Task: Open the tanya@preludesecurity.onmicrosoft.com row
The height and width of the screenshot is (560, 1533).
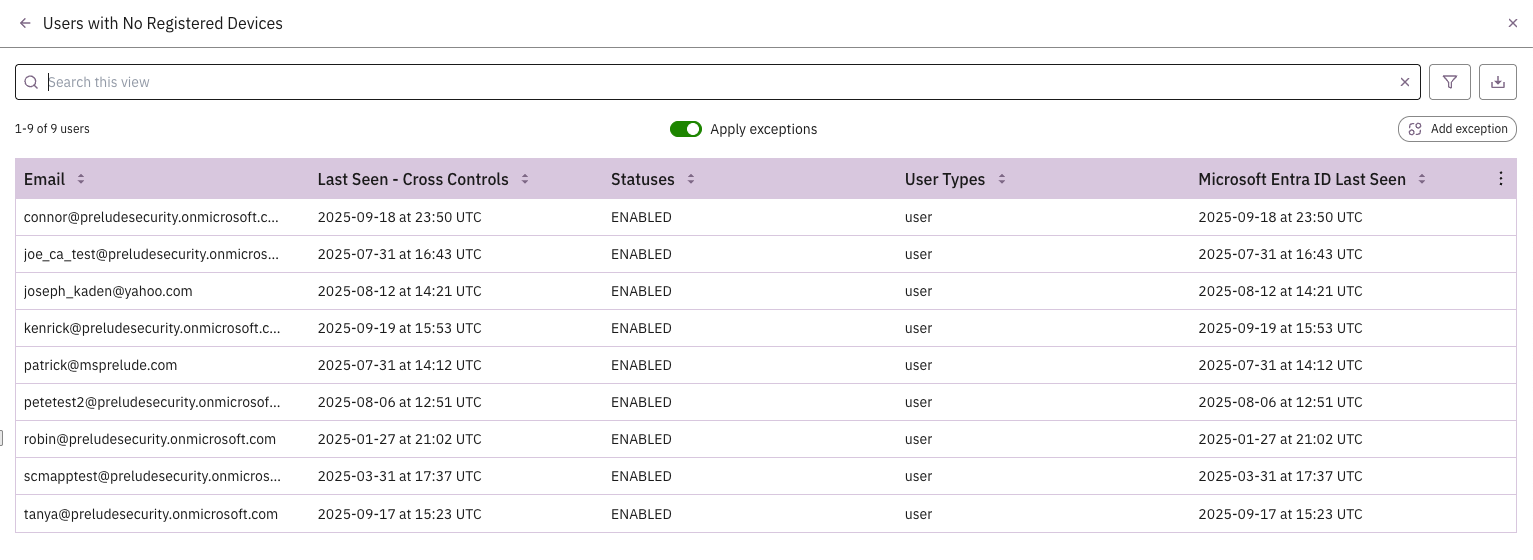Action: coord(765,514)
